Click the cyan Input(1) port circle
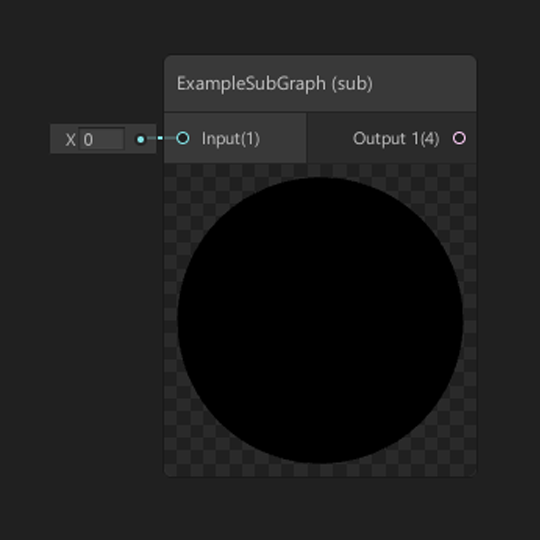 coord(183,138)
